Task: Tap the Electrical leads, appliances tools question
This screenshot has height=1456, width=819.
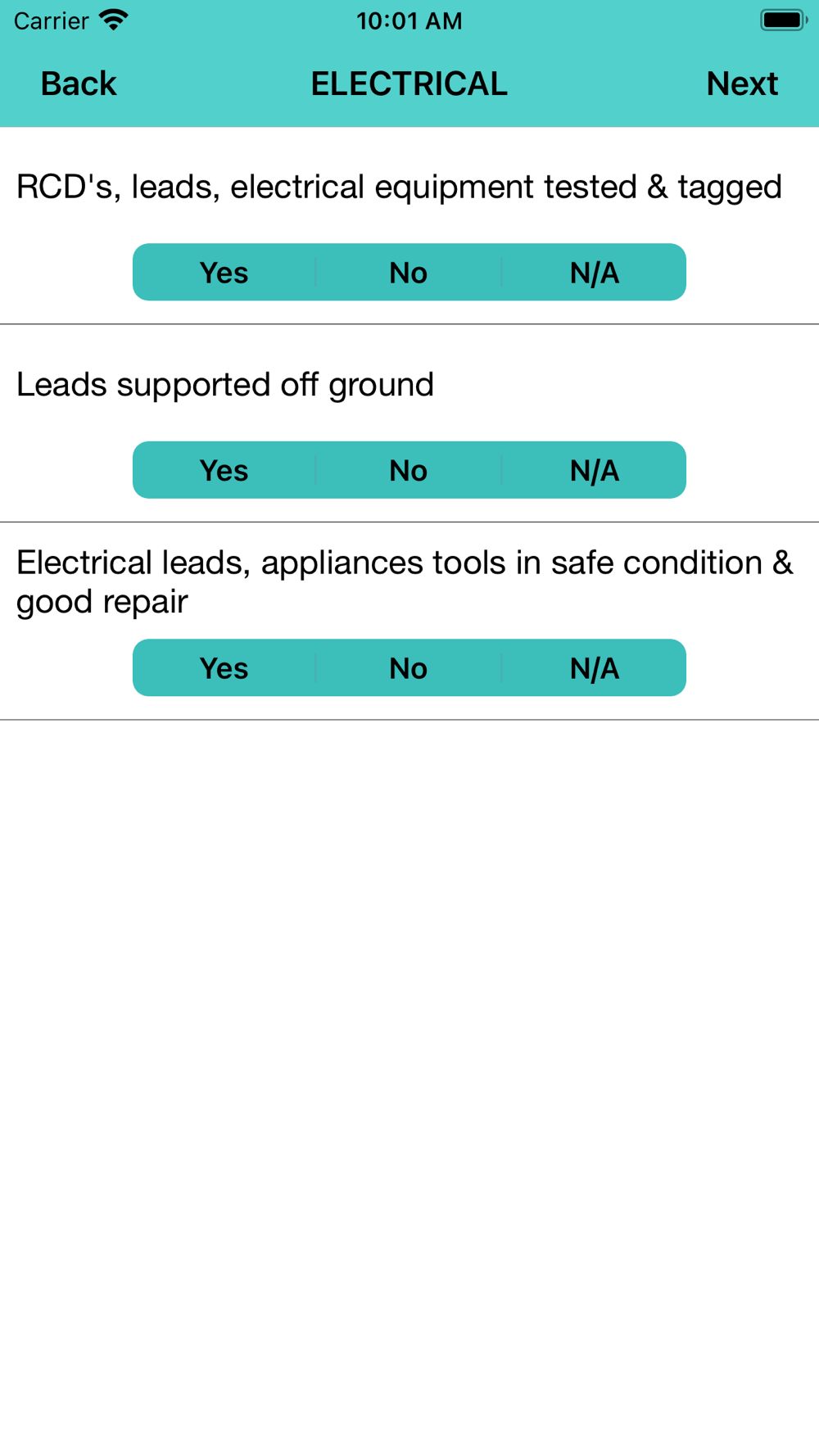Action: (x=405, y=581)
